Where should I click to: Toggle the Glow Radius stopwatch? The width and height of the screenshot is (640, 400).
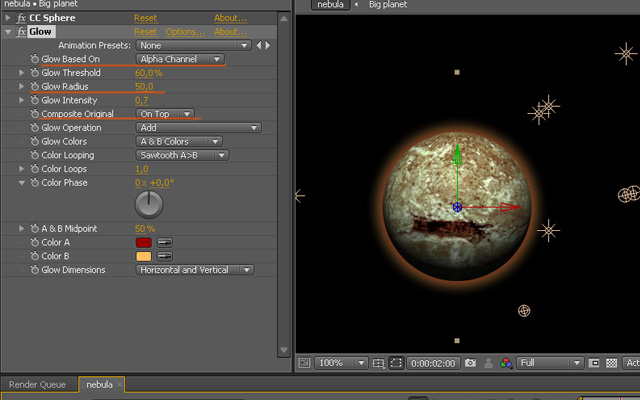(35, 86)
